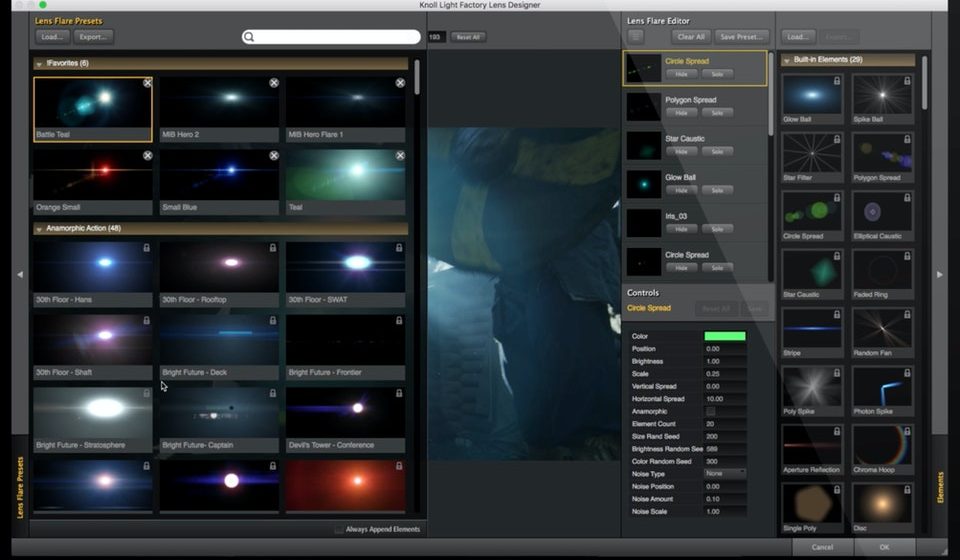Viewport: 960px width, 560px height.
Task: Click lock icon on Chroma Hoop element
Action: (x=907, y=431)
